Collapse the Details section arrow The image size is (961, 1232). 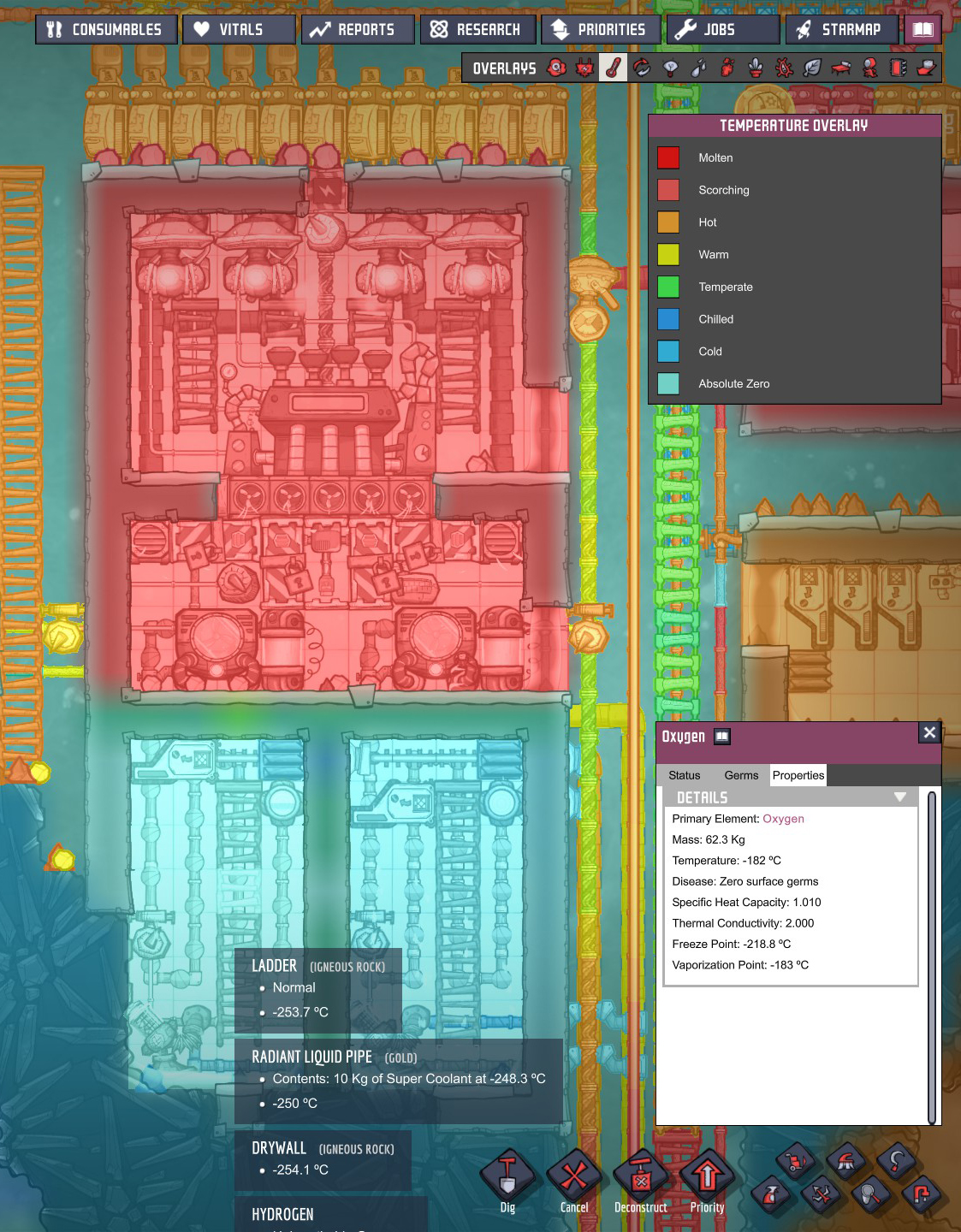899,797
